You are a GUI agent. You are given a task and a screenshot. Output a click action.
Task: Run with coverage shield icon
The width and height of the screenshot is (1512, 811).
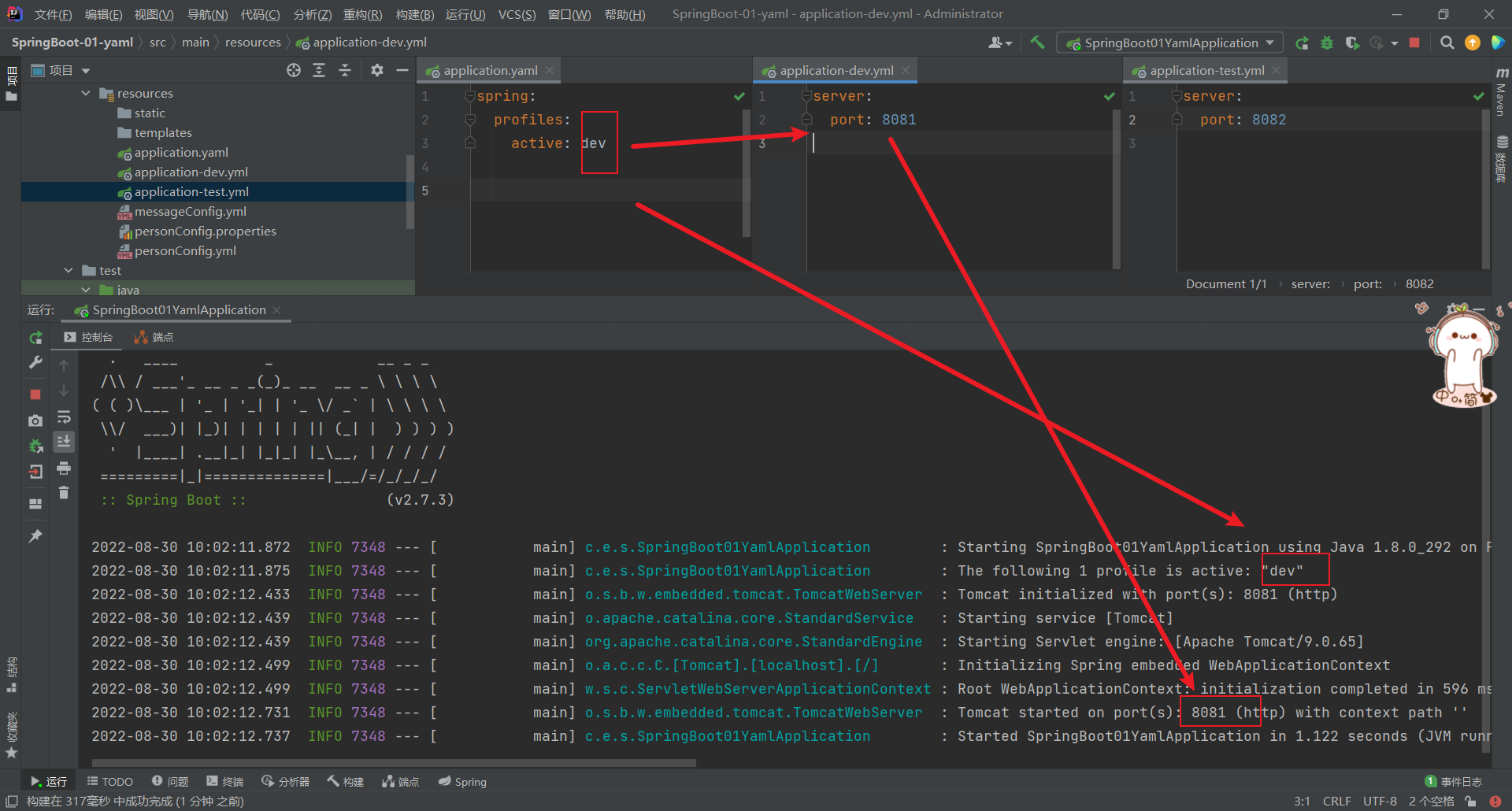click(x=1352, y=43)
